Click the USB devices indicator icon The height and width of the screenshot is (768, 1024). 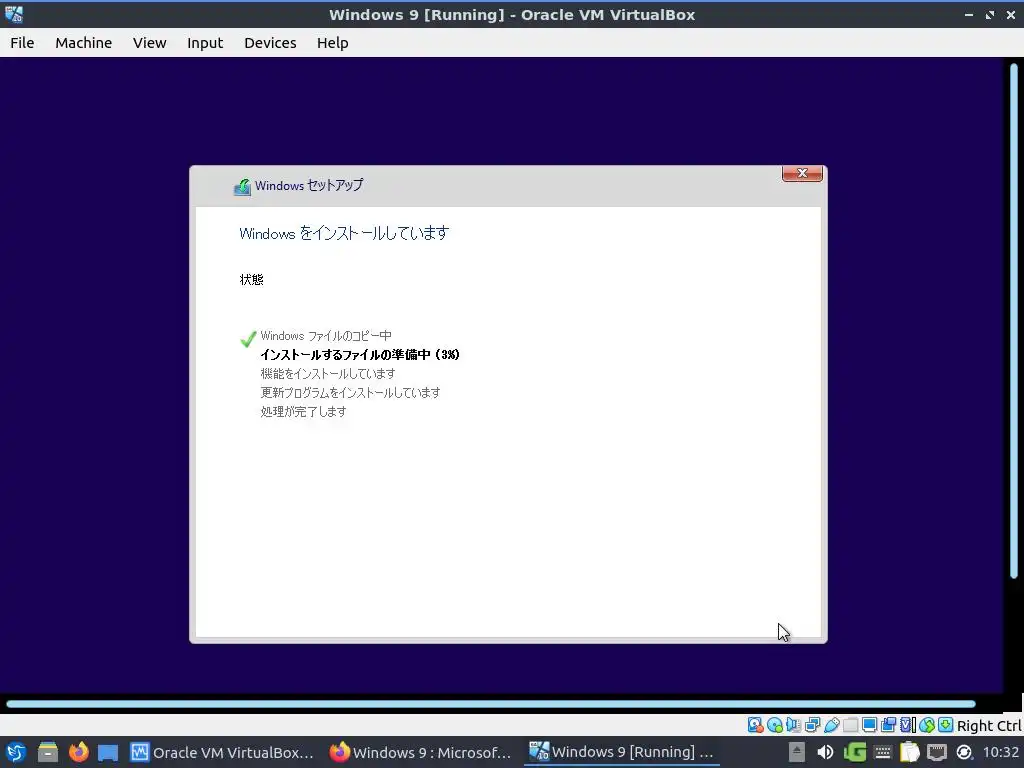[831, 725]
